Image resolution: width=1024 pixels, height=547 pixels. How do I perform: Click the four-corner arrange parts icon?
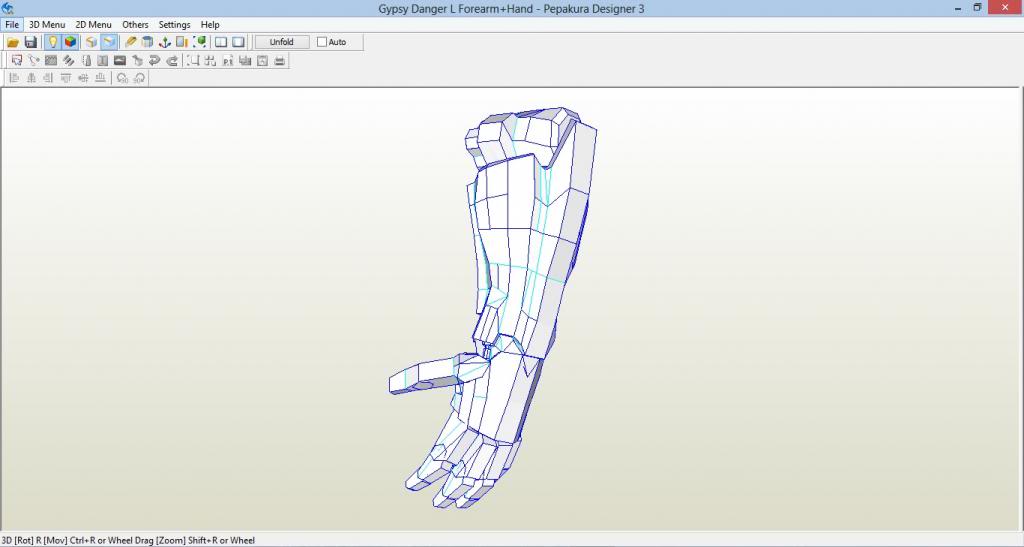[x=210, y=61]
